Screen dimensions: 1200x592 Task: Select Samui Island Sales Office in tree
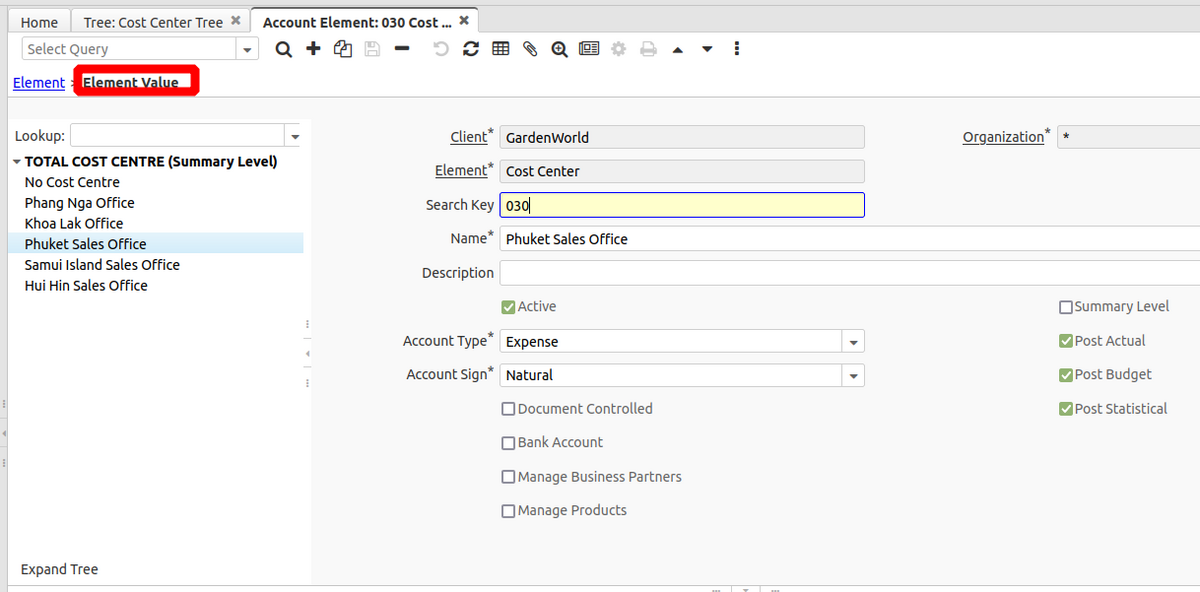coord(102,265)
